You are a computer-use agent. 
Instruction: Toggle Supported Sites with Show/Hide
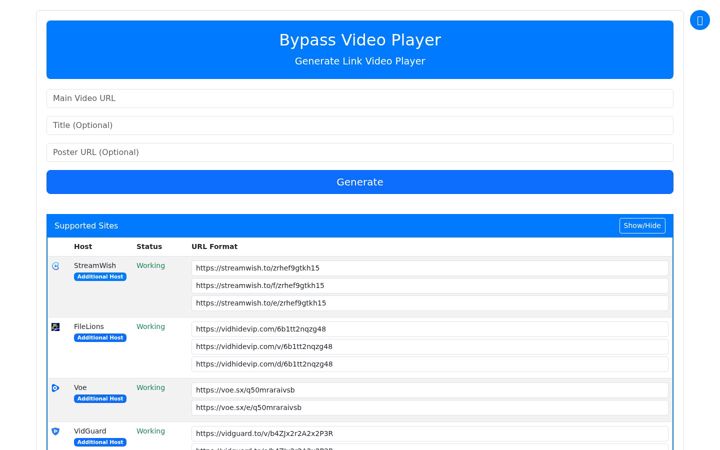(x=642, y=225)
